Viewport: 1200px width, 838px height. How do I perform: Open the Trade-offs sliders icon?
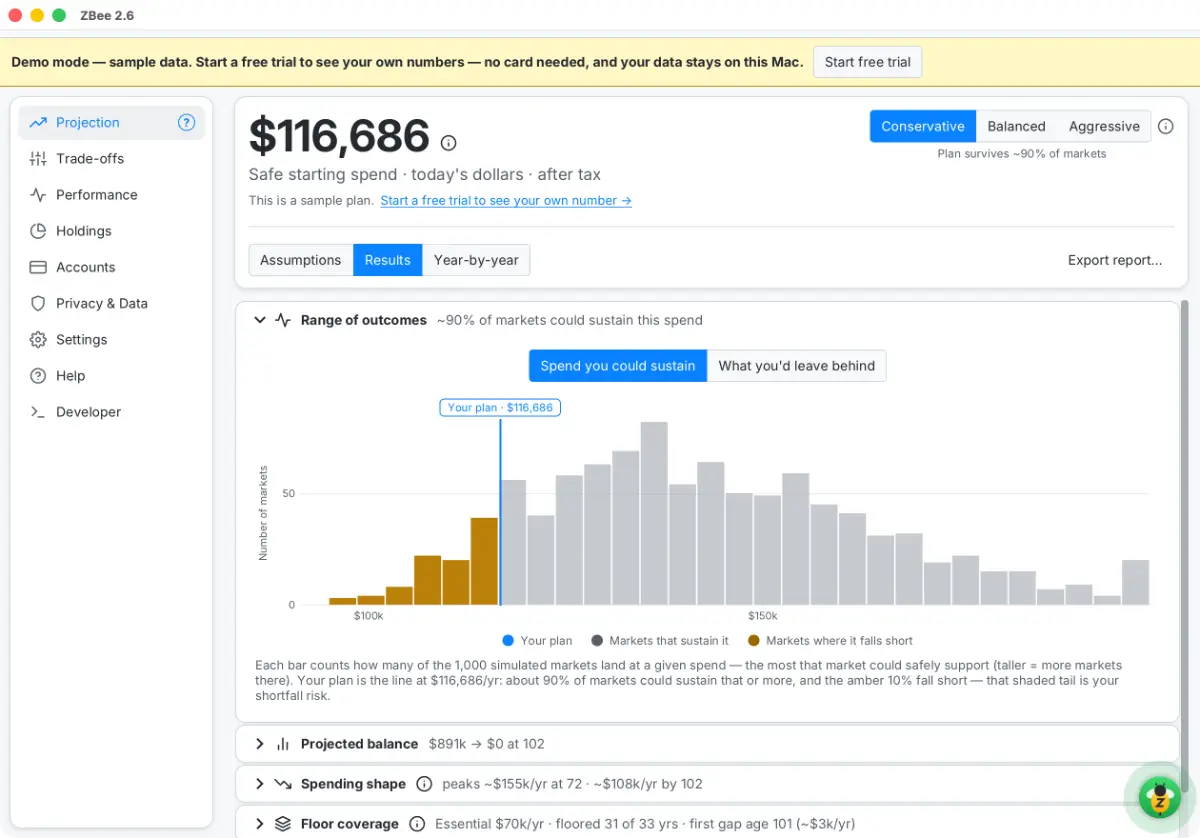(x=38, y=159)
